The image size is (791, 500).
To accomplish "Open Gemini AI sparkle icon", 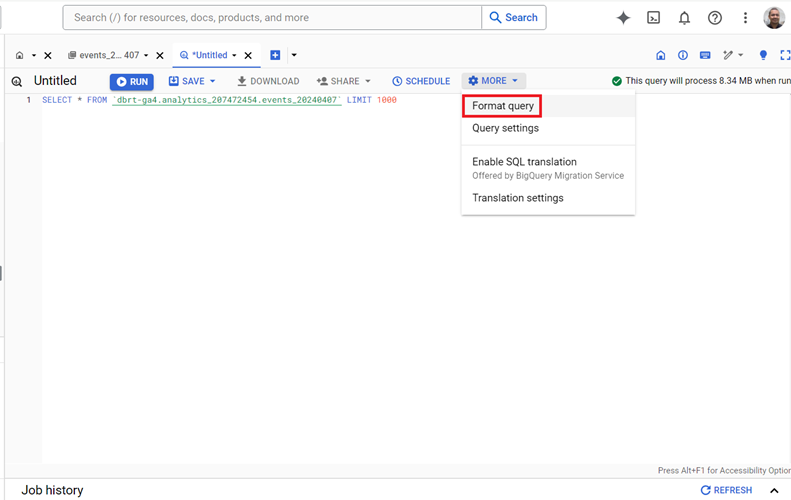I will click(x=623, y=18).
